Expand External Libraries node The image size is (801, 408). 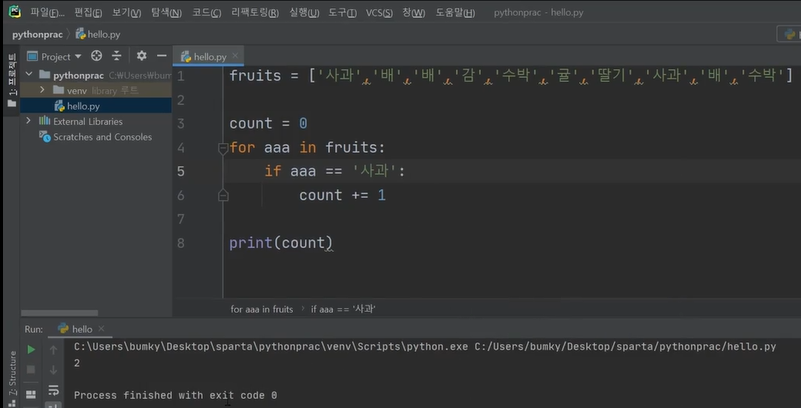pyautogui.click(x=29, y=121)
